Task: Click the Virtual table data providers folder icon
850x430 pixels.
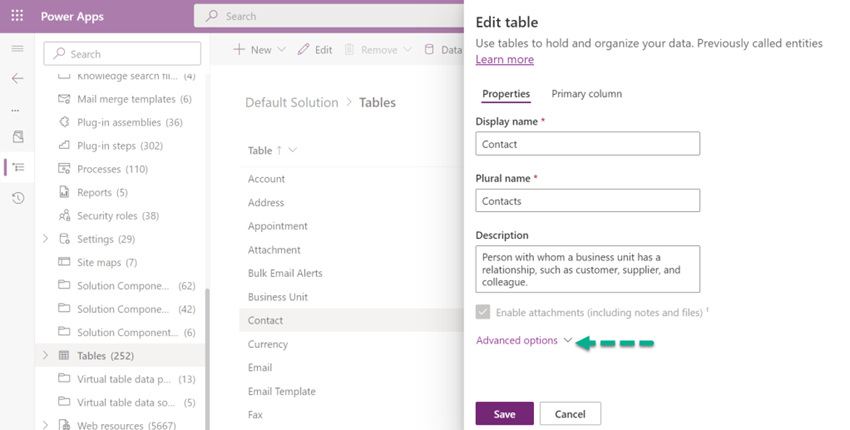Action: (64, 378)
